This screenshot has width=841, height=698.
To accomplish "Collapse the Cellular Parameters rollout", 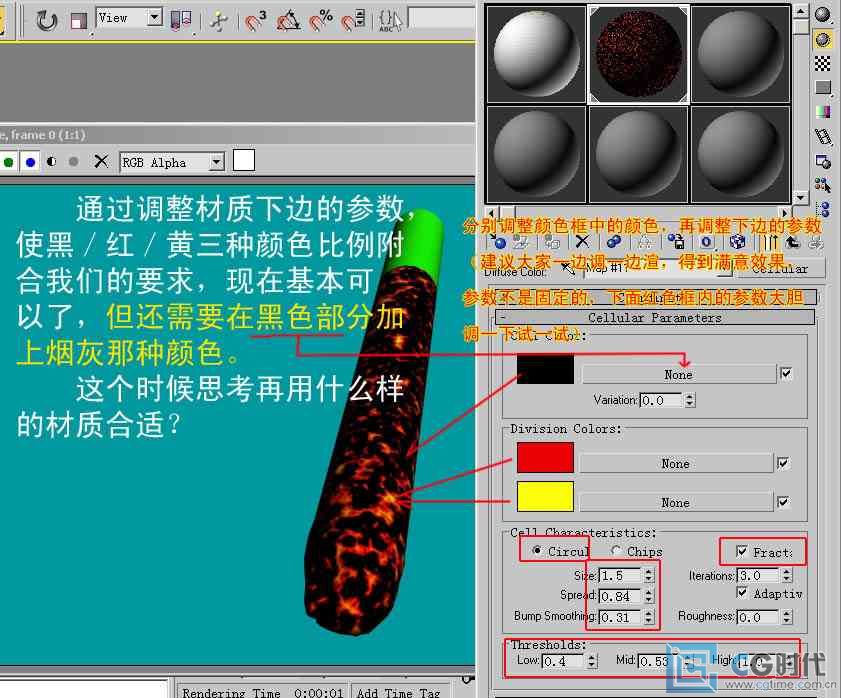I will [x=655, y=317].
